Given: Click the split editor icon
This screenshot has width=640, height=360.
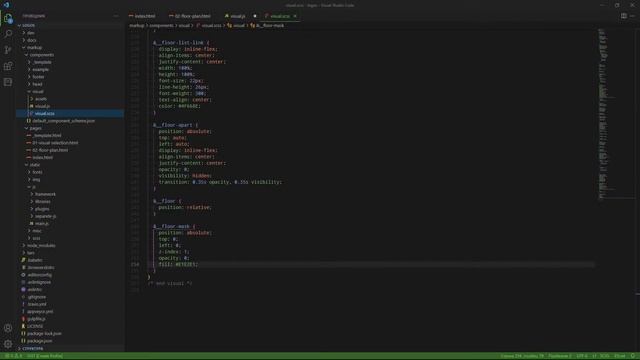Looking at the screenshot, I should point(624,16).
